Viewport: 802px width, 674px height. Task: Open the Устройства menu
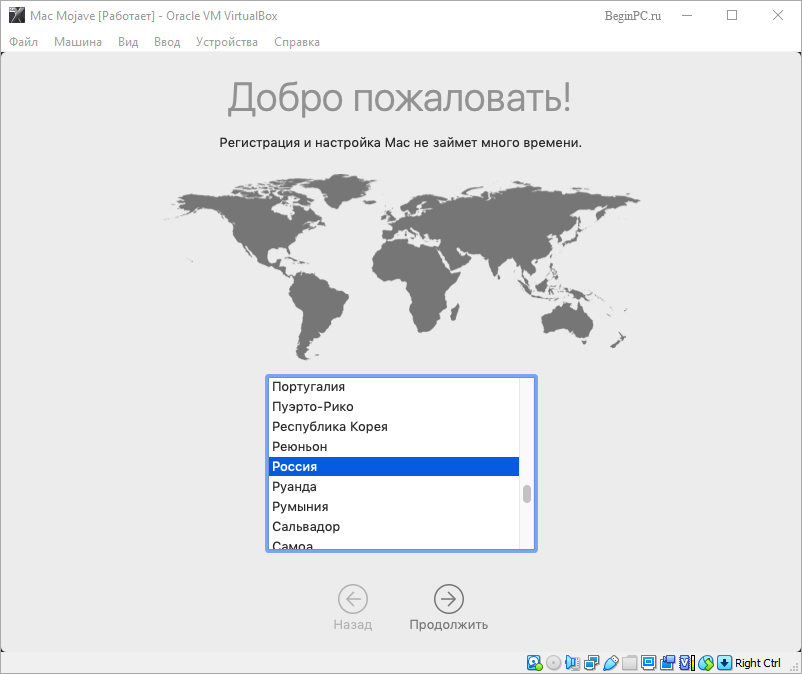tap(227, 42)
